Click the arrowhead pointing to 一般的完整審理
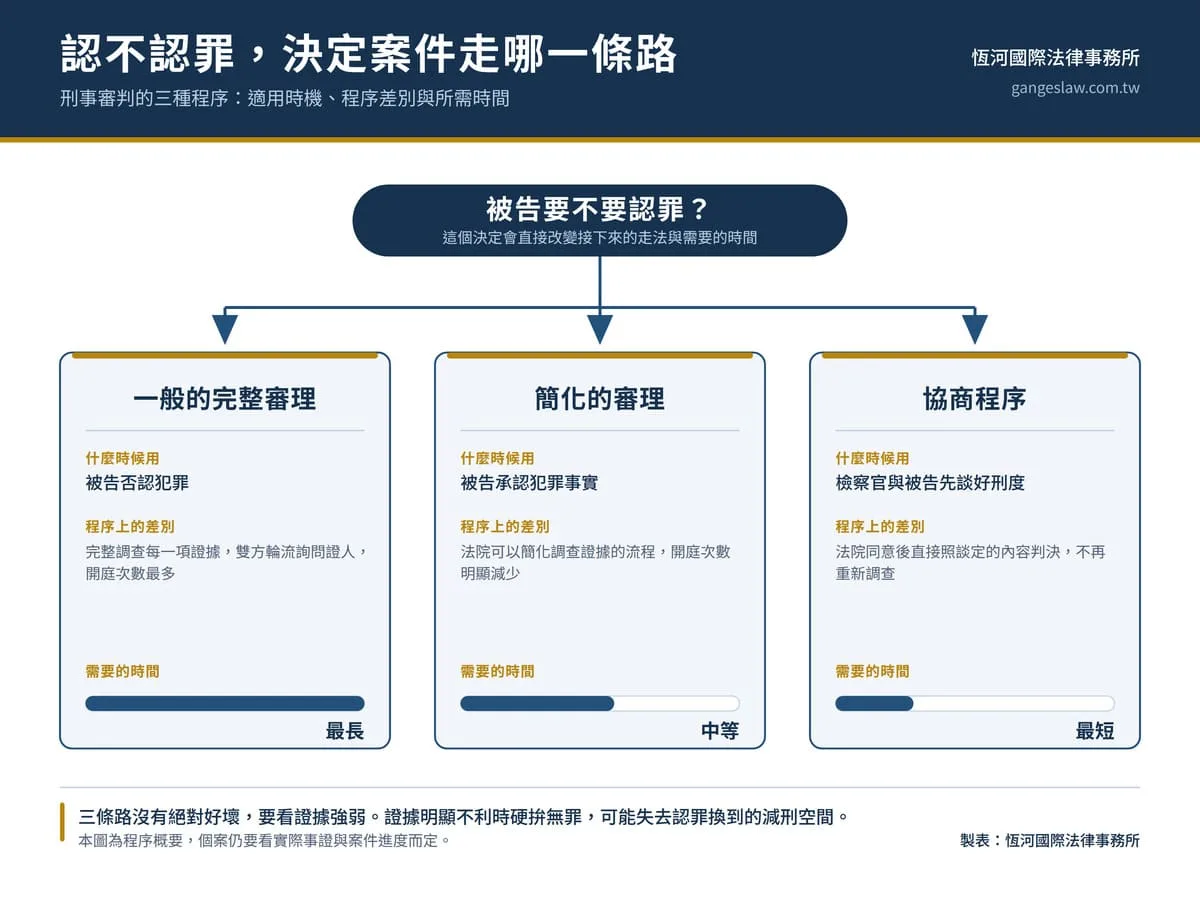 tap(225, 329)
